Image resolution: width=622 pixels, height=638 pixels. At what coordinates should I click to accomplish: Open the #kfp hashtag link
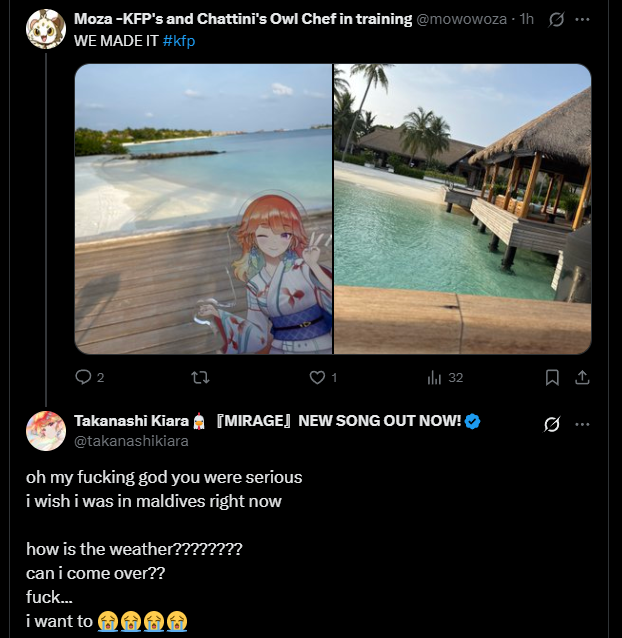[178, 41]
